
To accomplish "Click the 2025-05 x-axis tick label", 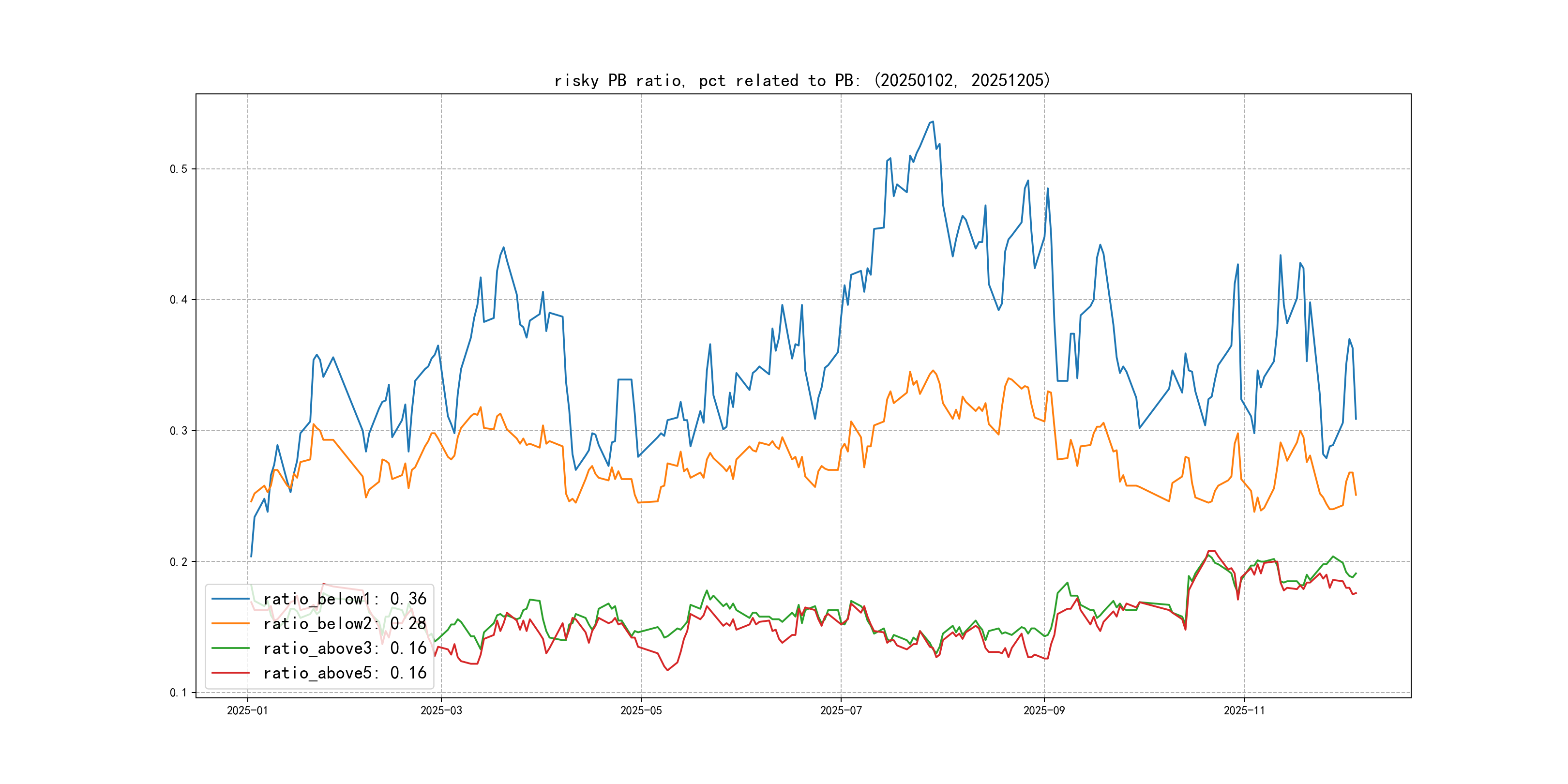I will tap(640, 710).
